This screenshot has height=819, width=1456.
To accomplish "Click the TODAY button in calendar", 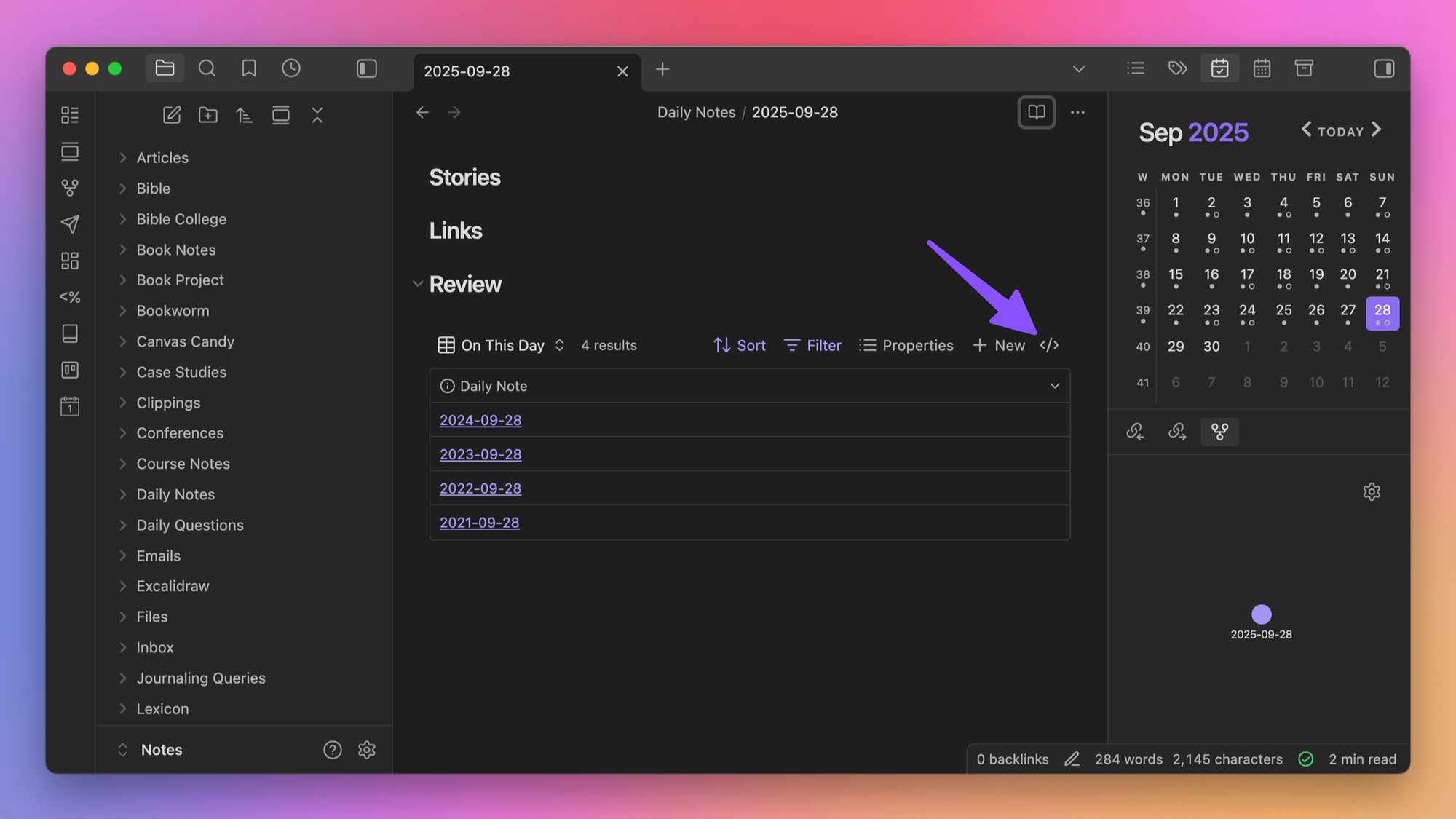I will tap(1340, 132).
